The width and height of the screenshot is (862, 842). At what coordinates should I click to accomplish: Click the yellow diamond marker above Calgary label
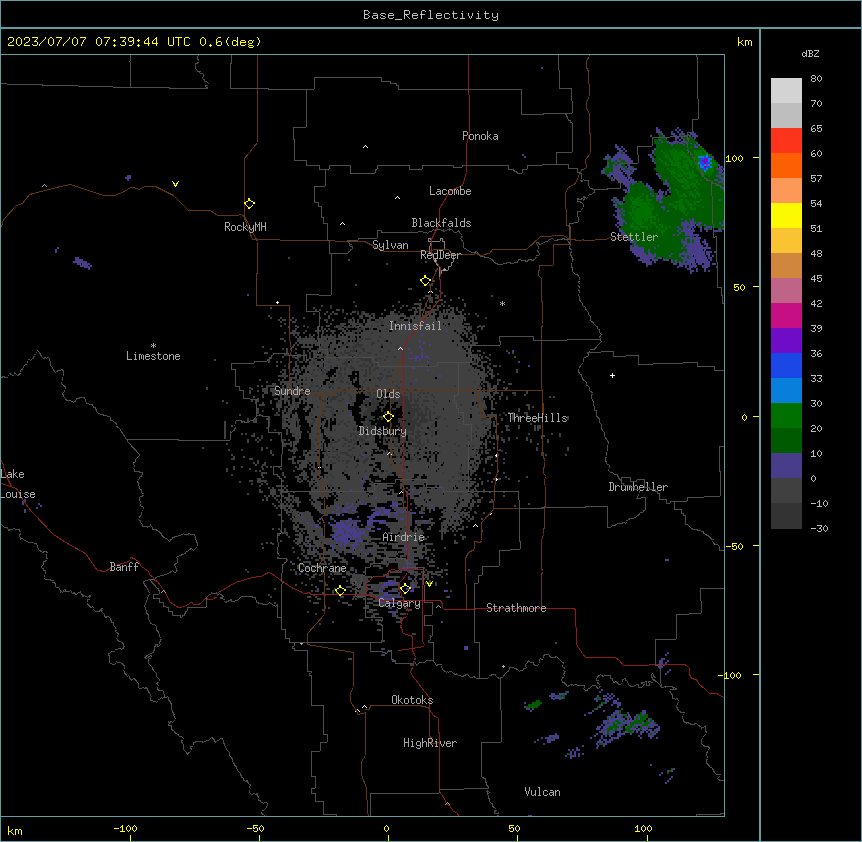pos(405,588)
